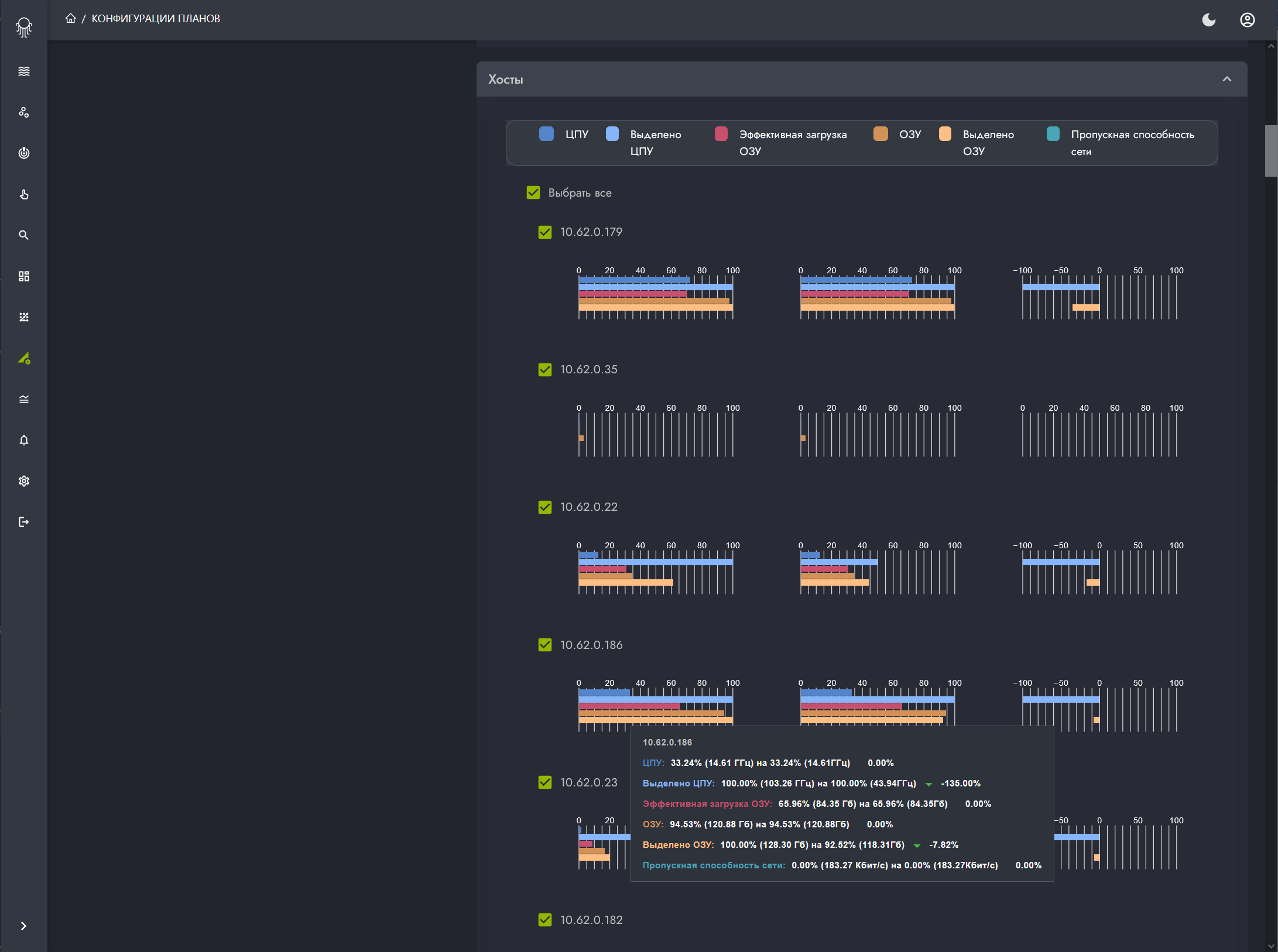Click the 10.62.0.35 host label
Viewport: 1278px width, 952px height.
tap(589, 370)
